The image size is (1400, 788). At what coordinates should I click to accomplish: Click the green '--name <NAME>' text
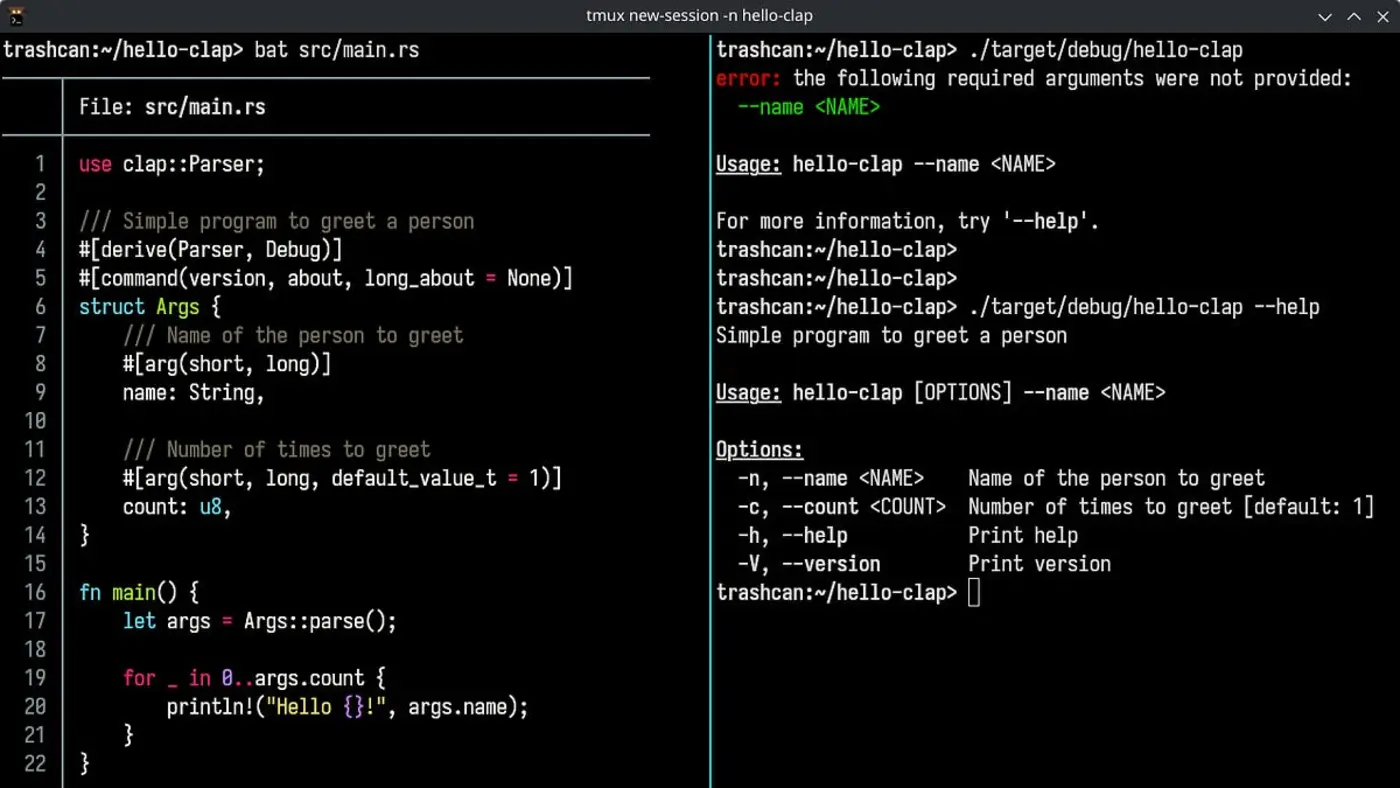pos(809,107)
